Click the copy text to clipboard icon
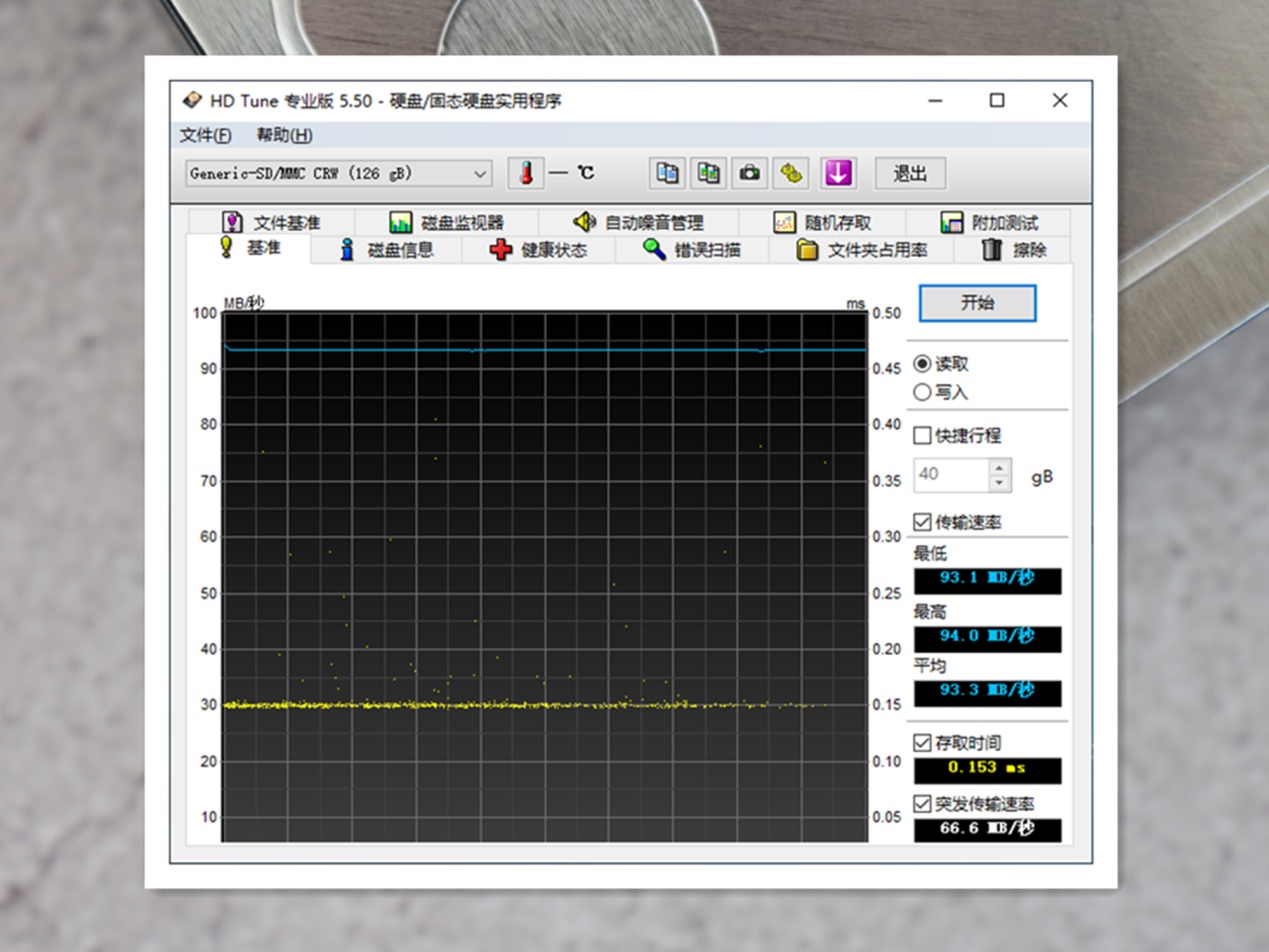The image size is (1269, 952). 667,173
